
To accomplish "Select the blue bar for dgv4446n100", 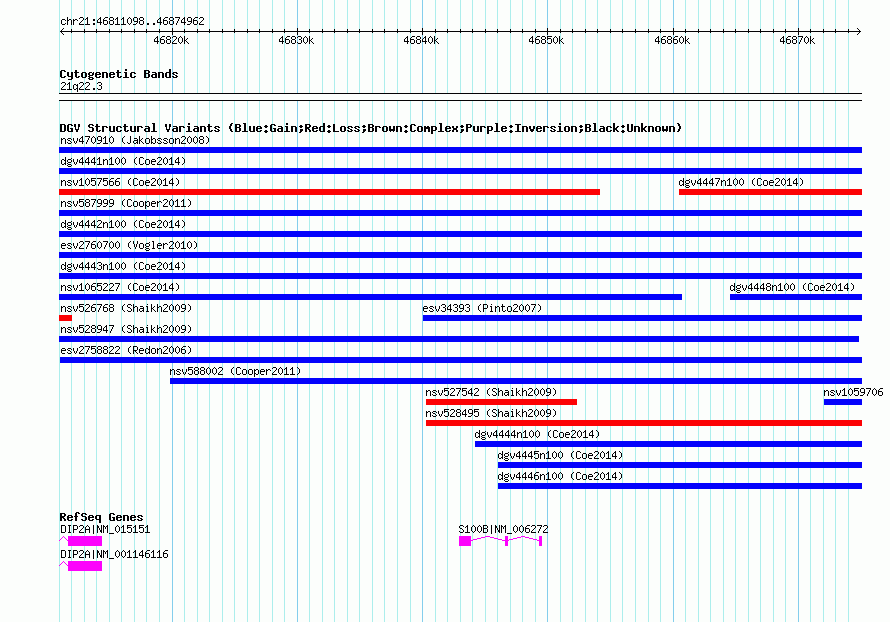I will pos(680,486).
